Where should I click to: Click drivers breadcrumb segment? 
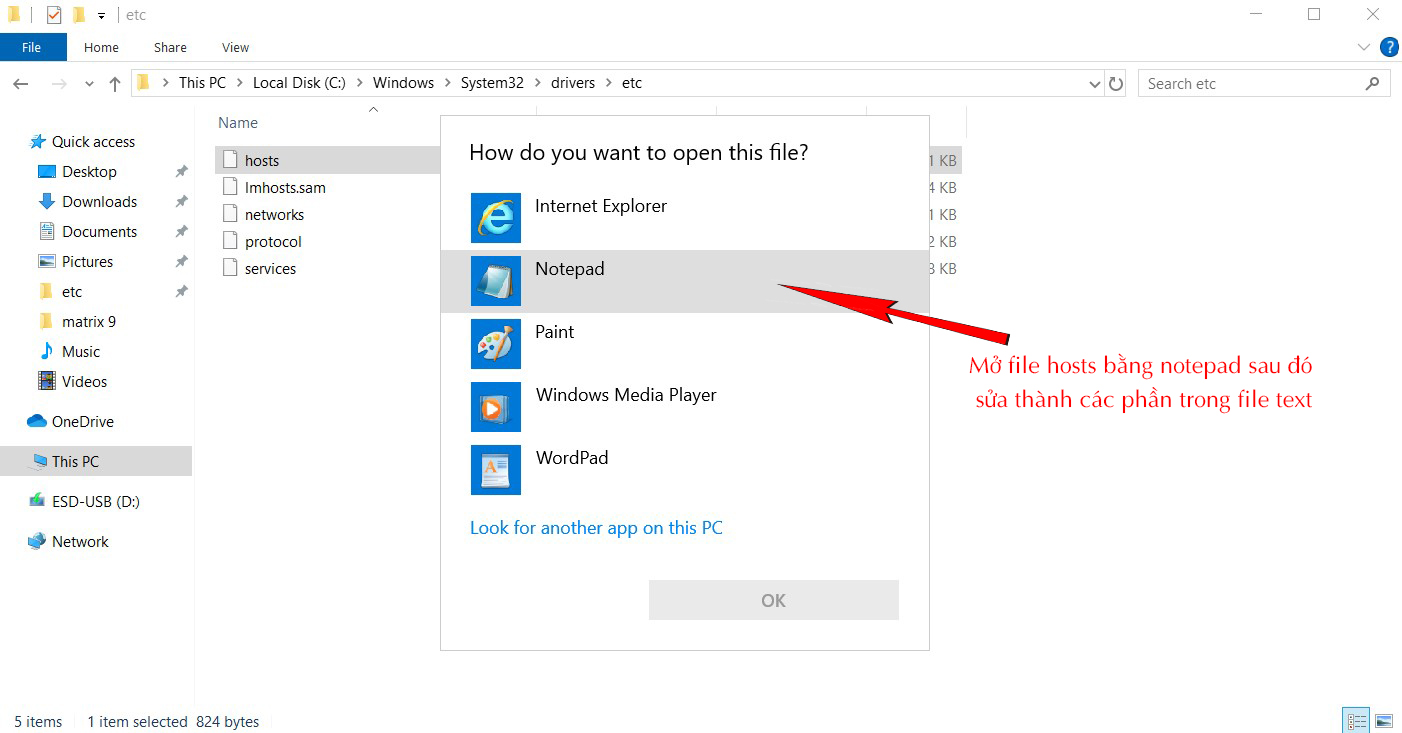coord(573,83)
